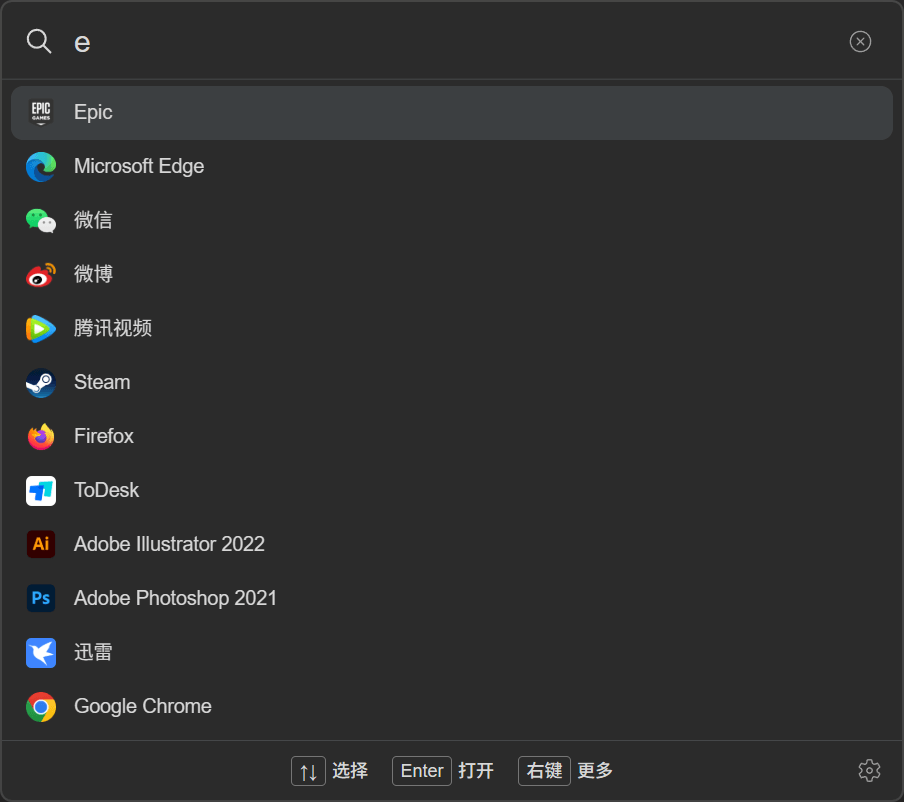Click the 迅雷 bird icon

click(41, 653)
